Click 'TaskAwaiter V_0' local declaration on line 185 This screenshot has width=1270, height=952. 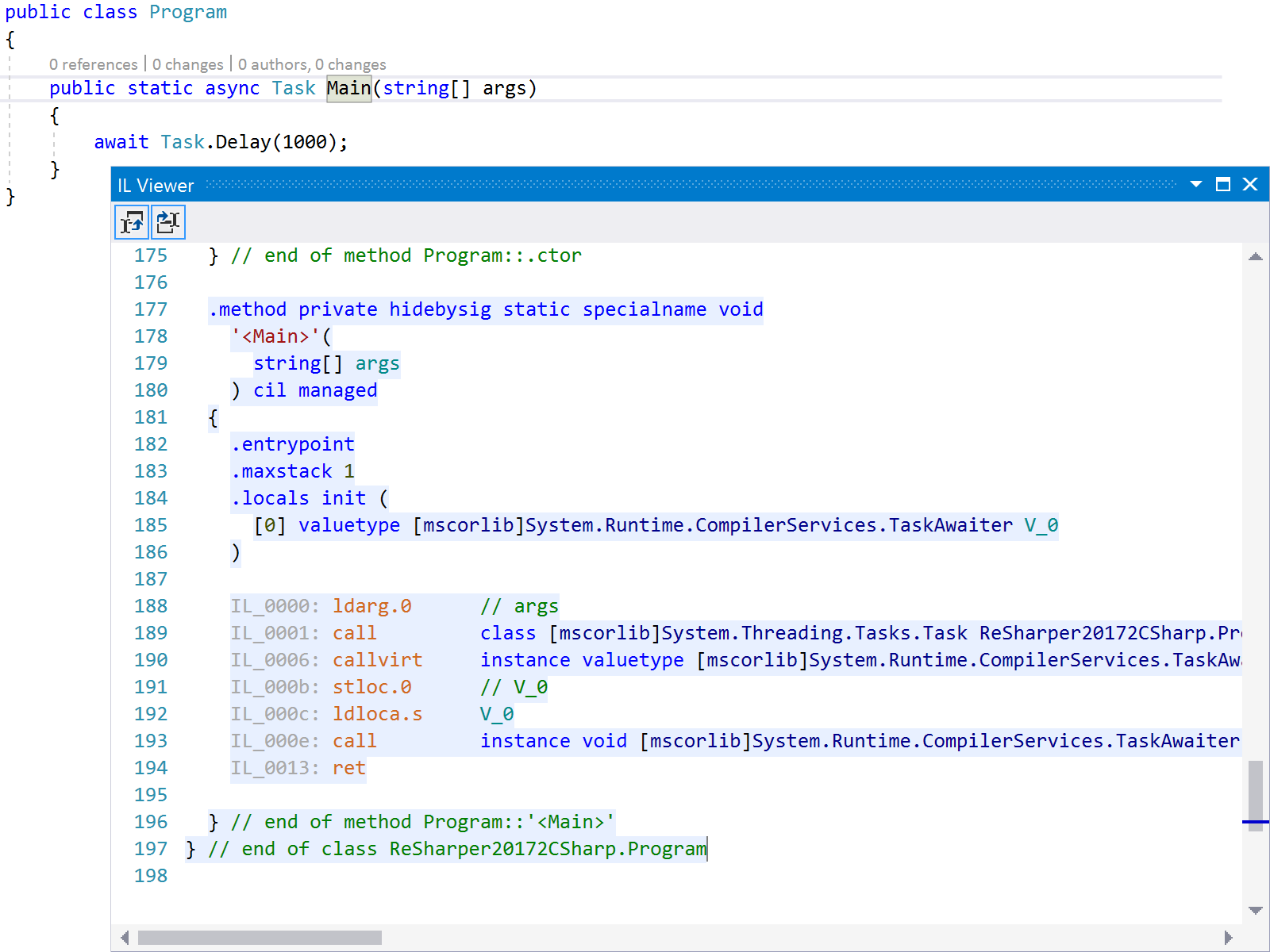point(973,525)
